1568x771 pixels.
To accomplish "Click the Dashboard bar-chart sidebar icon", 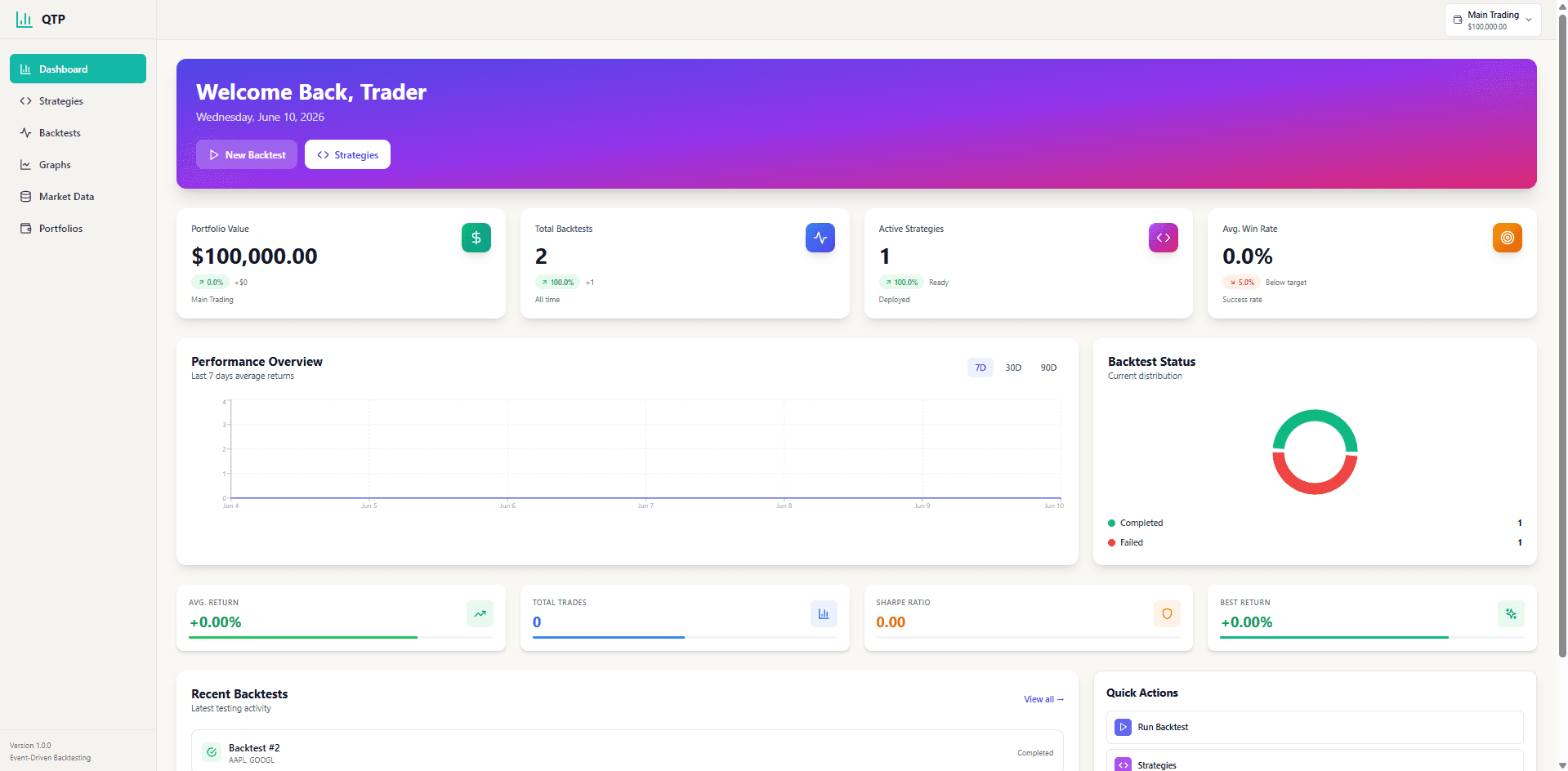I will click(x=25, y=69).
